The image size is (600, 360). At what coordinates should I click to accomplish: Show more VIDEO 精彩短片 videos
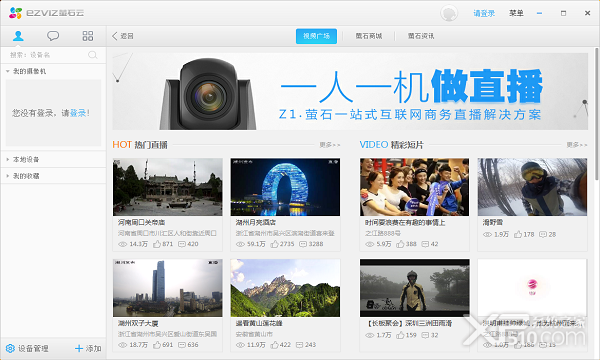coord(577,145)
